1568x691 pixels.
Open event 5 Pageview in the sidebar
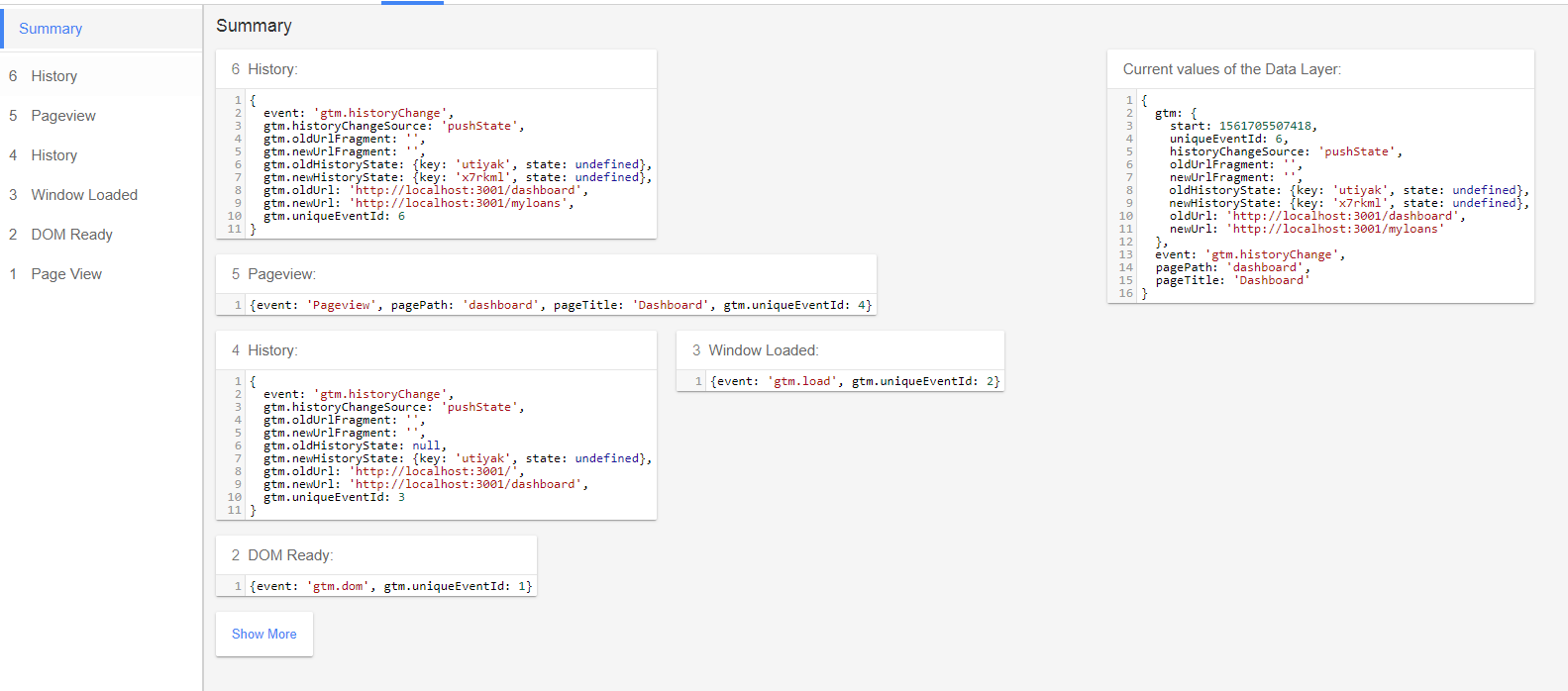(102, 116)
